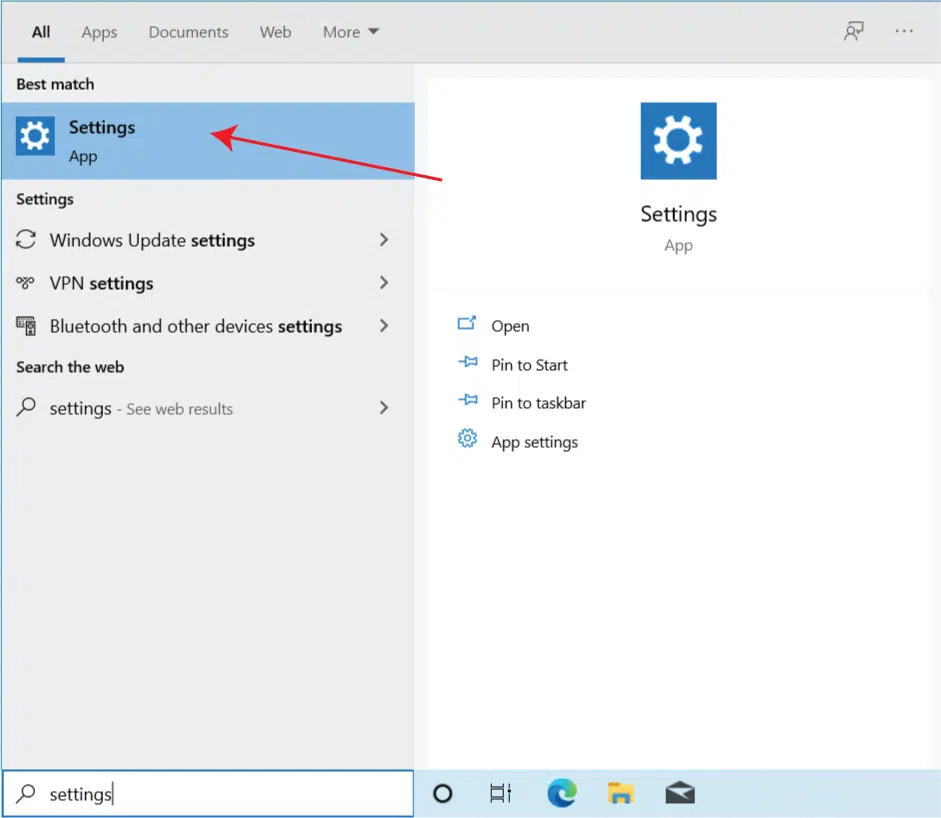This screenshot has width=941, height=818.
Task: Open File Explorer from taskbar
Action: (621, 793)
